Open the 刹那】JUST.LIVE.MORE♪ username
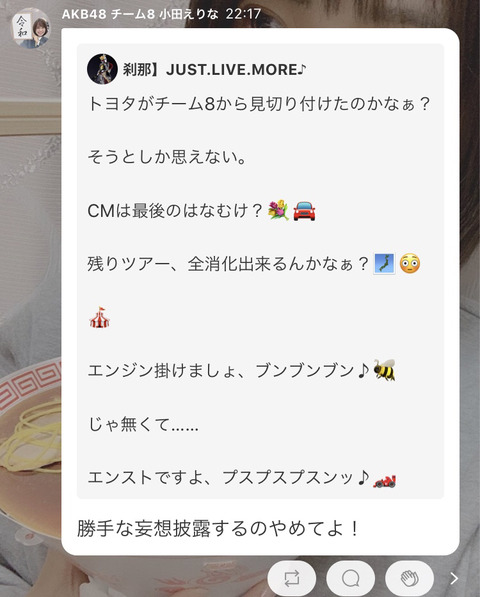This screenshot has width=480, height=597. pyautogui.click(x=214, y=69)
